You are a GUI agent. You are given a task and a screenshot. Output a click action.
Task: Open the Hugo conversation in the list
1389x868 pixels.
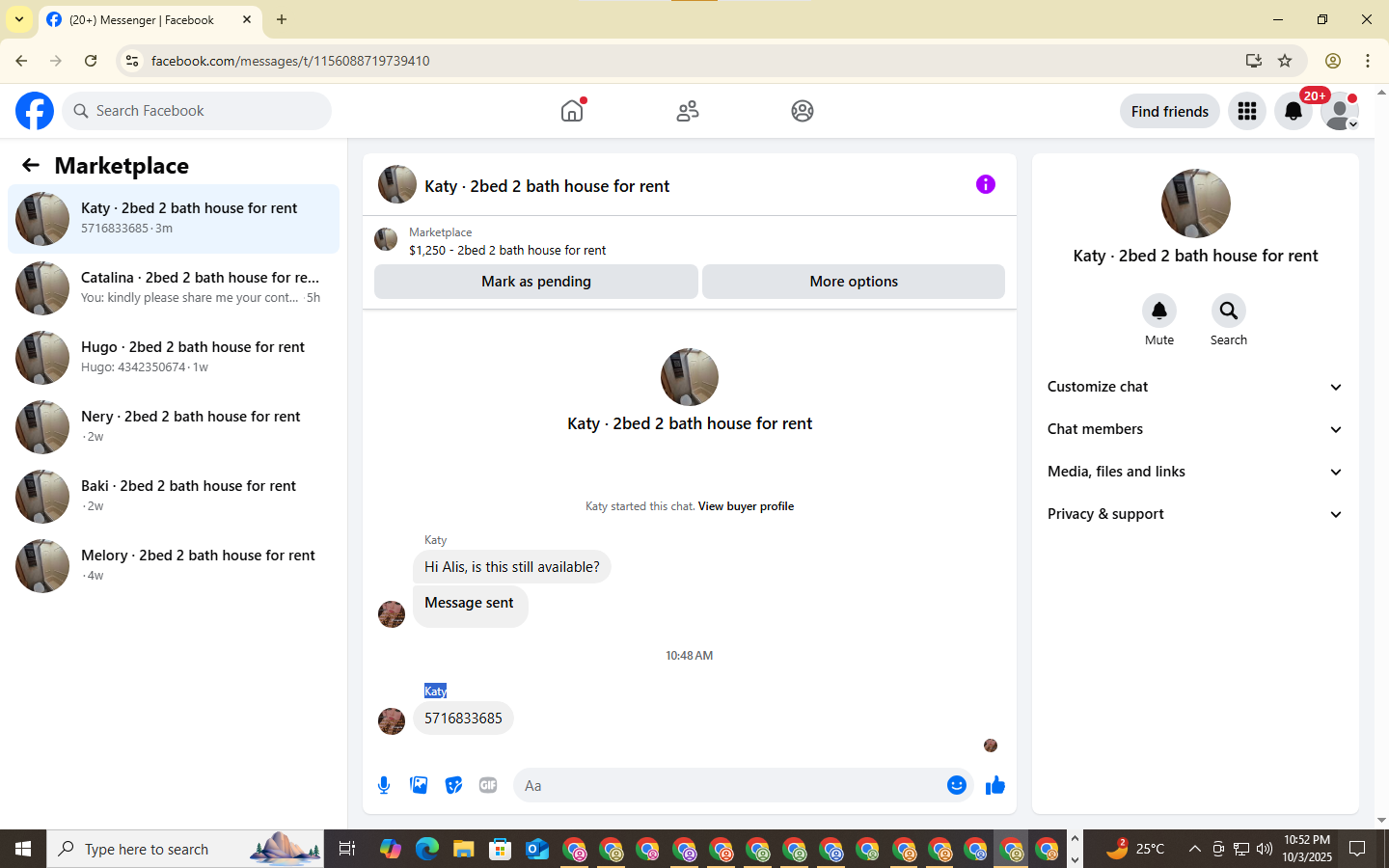tap(174, 358)
